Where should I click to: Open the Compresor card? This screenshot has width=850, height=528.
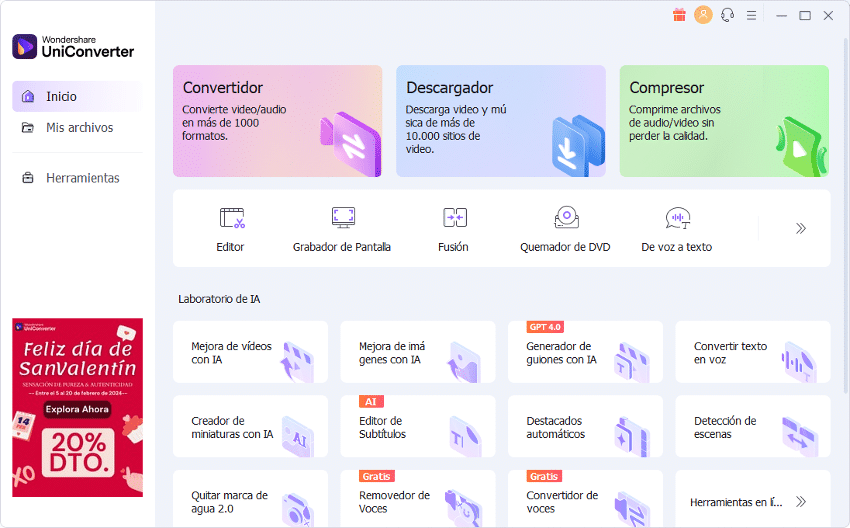(723, 121)
